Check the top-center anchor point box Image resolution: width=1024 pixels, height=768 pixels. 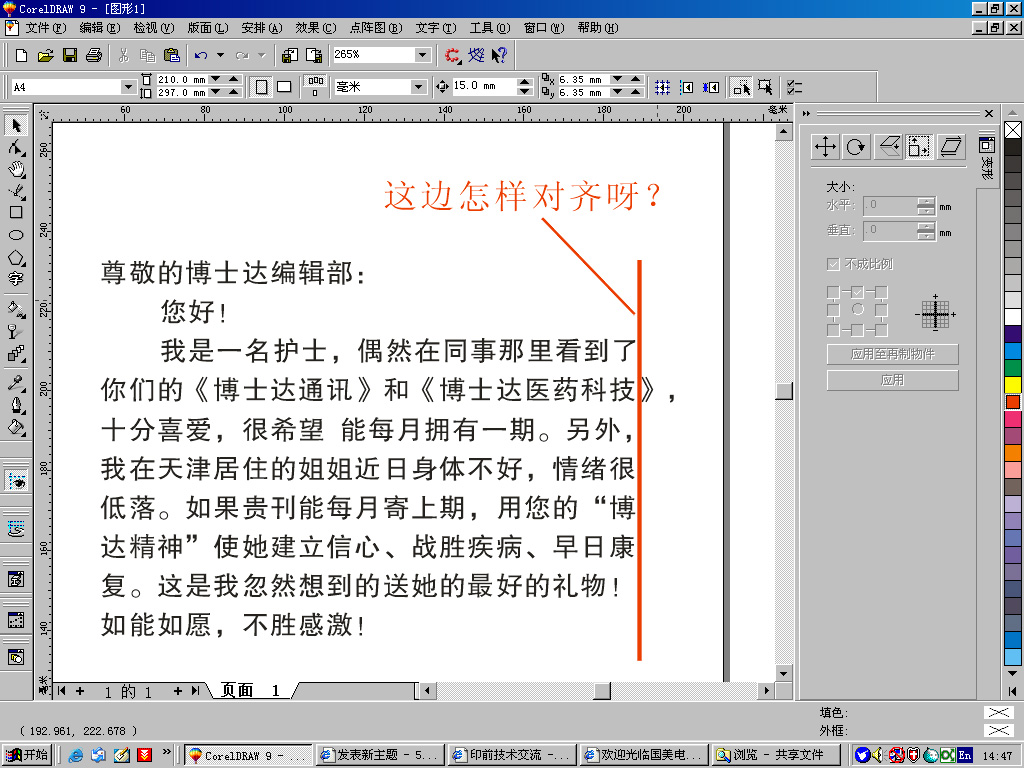[x=857, y=292]
